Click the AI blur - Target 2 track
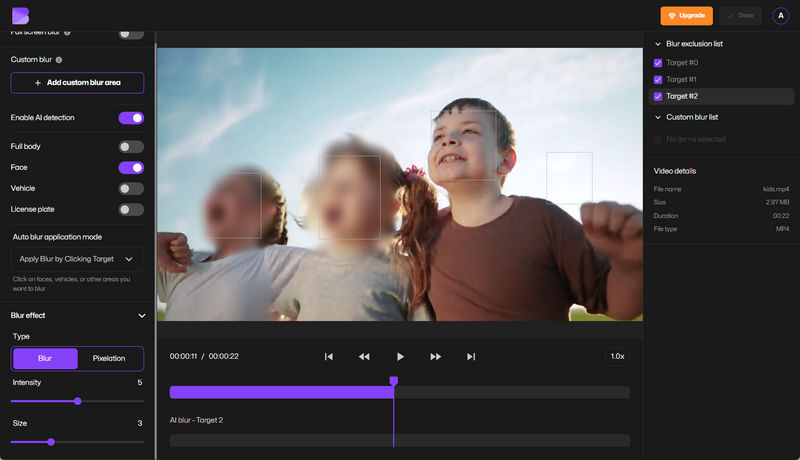 pyautogui.click(x=400, y=441)
